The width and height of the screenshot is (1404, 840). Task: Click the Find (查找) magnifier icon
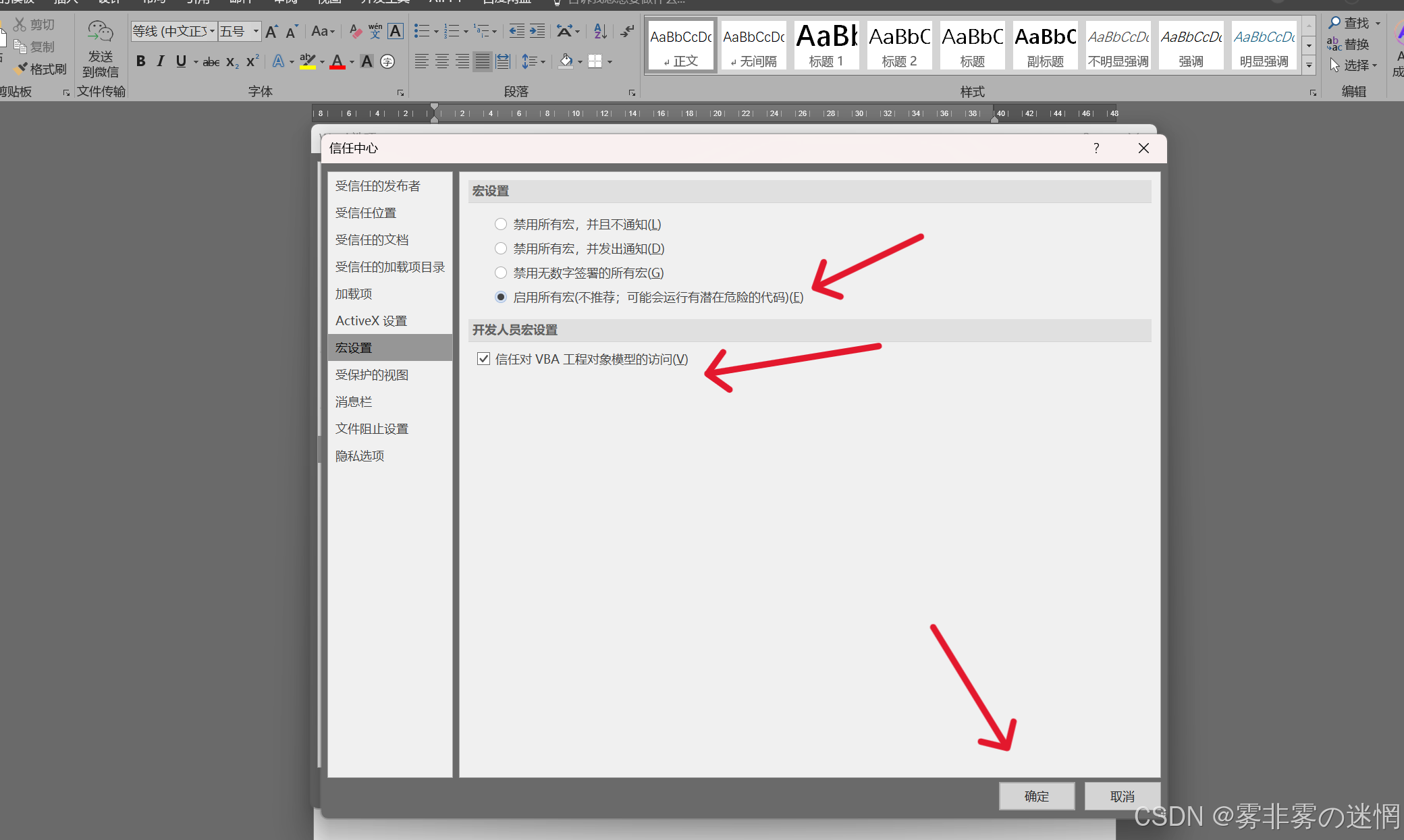1334,23
